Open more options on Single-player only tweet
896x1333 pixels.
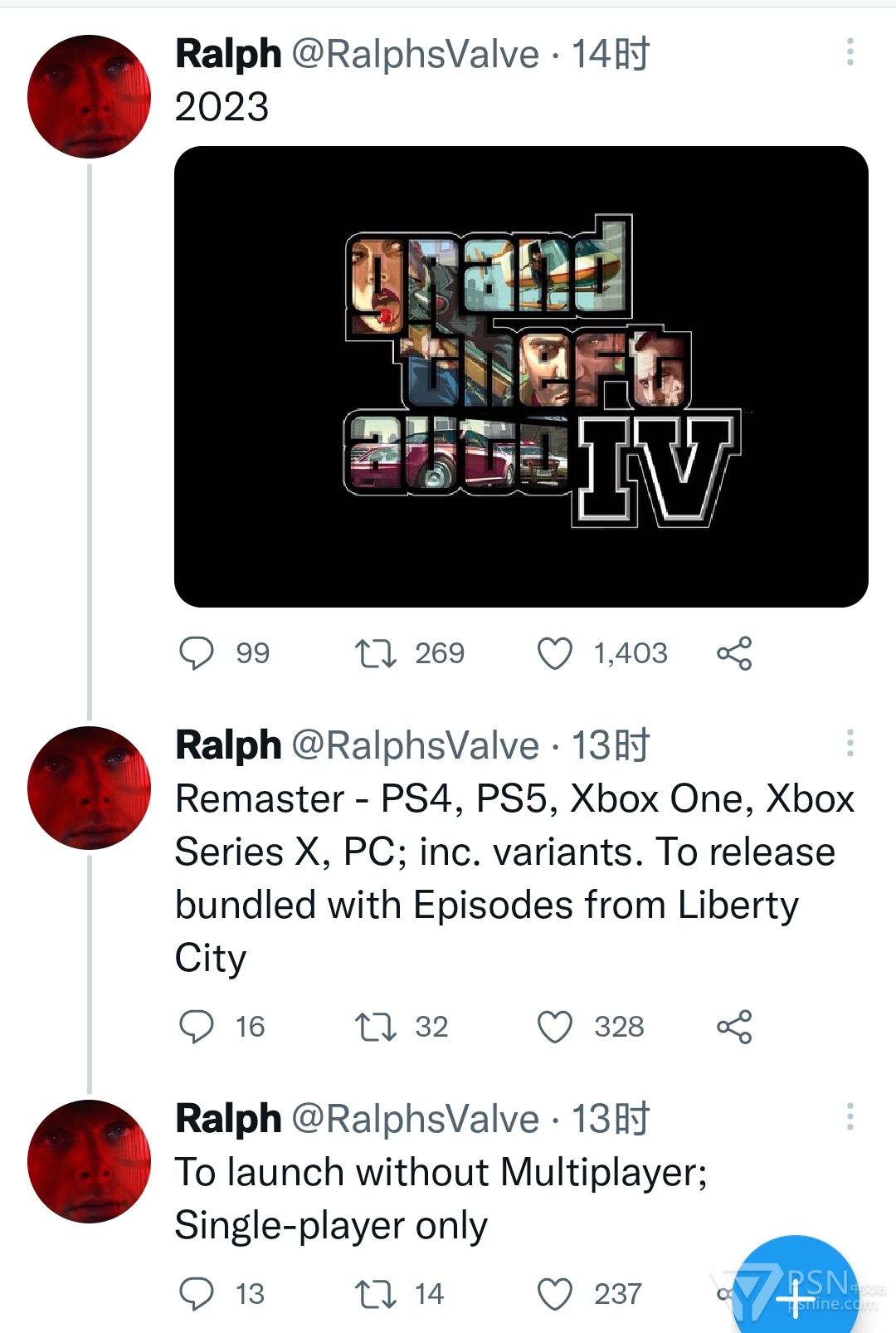click(x=850, y=1116)
